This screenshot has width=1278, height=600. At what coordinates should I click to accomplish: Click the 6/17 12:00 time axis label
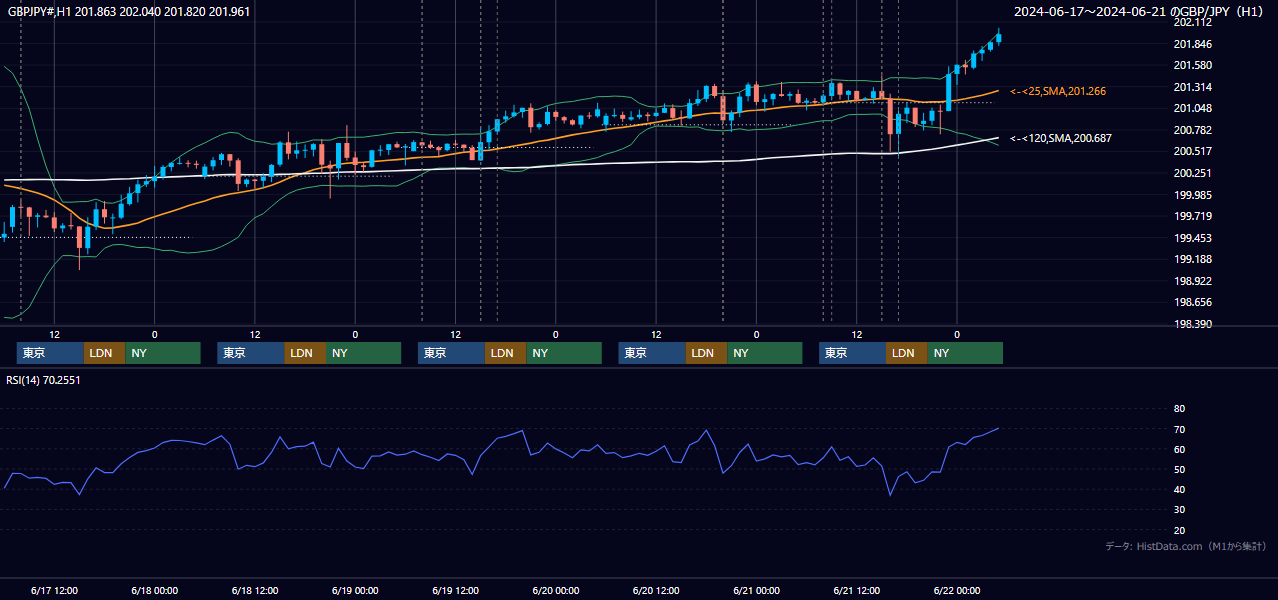[55, 590]
